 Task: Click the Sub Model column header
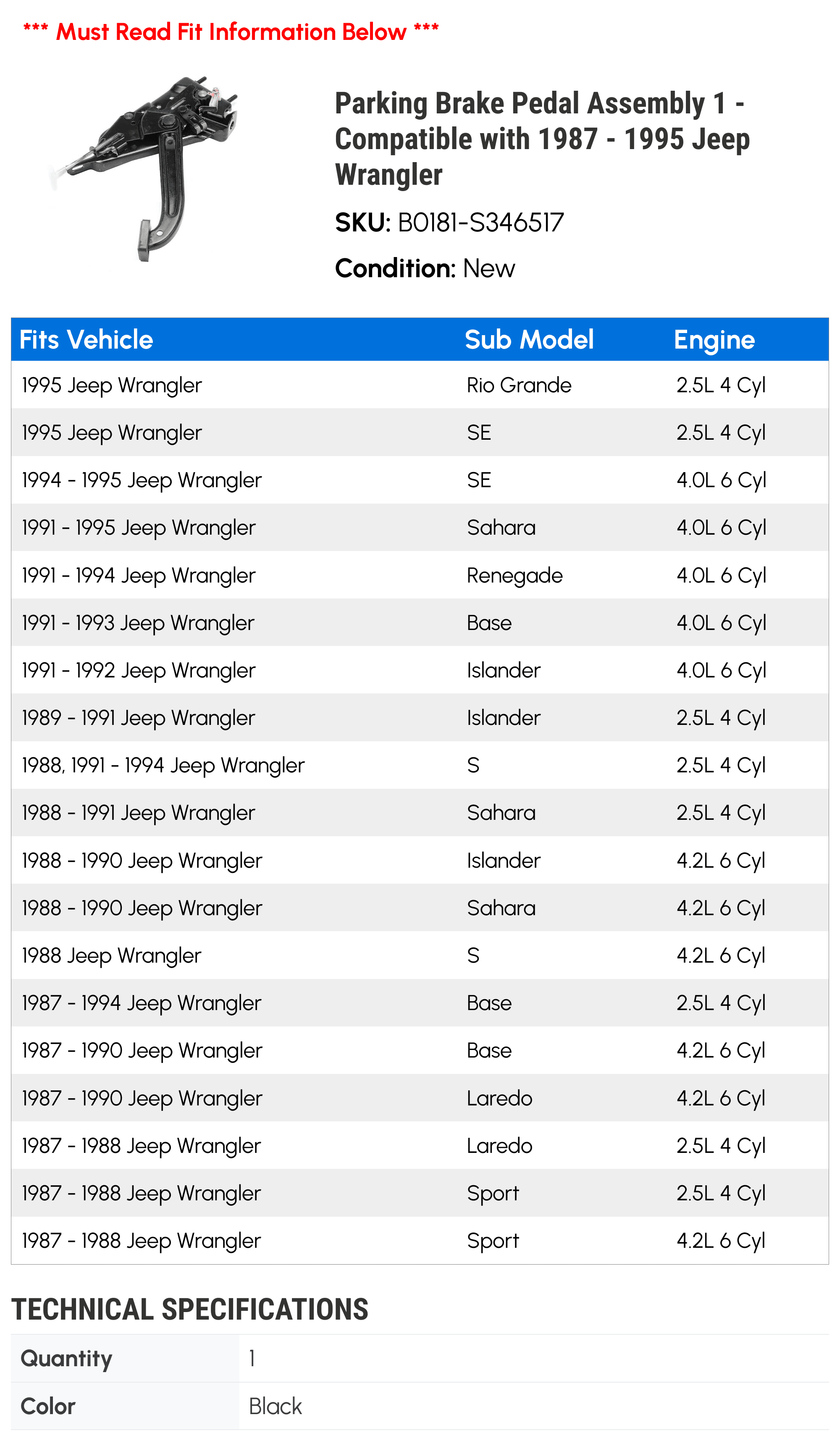(529, 340)
